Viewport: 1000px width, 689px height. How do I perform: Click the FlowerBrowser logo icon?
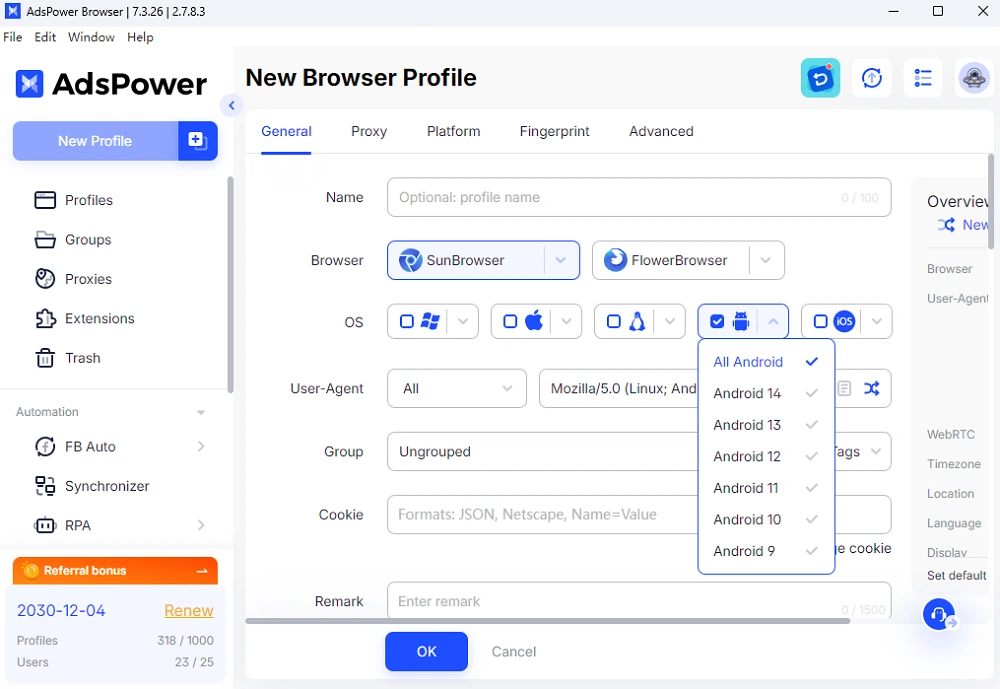(615, 260)
